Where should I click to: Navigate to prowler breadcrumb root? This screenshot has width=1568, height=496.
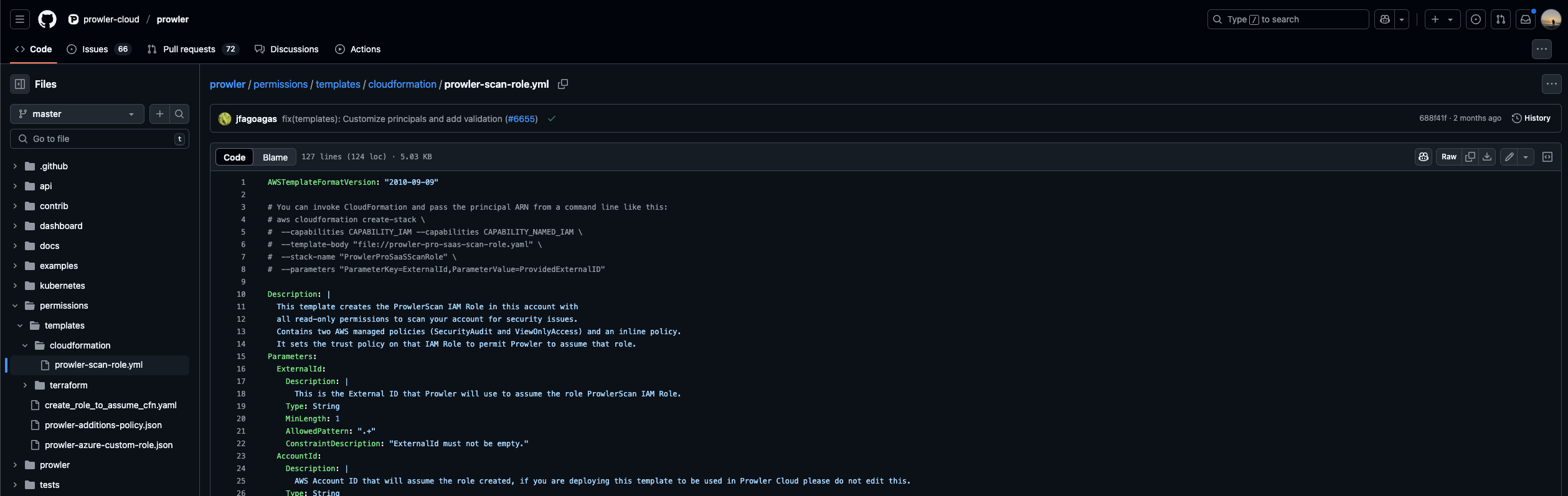pyautogui.click(x=228, y=84)
